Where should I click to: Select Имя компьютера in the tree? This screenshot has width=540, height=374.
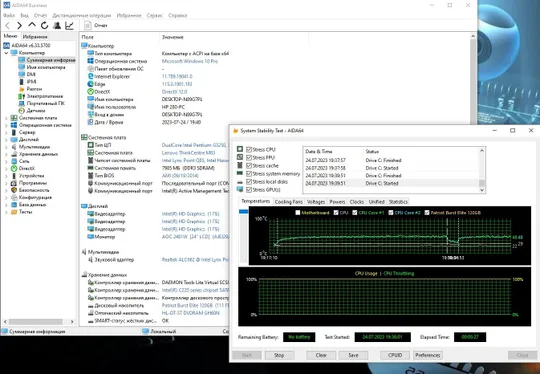click(46, 67)
